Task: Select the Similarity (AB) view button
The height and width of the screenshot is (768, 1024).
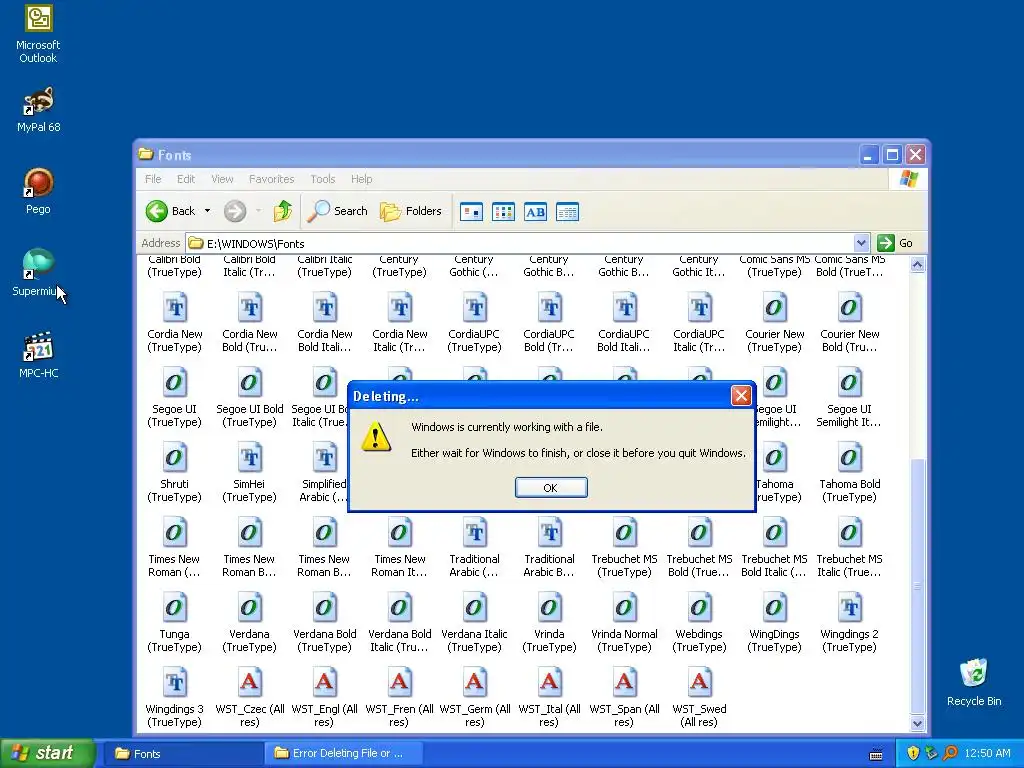Action: click(535, 212)
